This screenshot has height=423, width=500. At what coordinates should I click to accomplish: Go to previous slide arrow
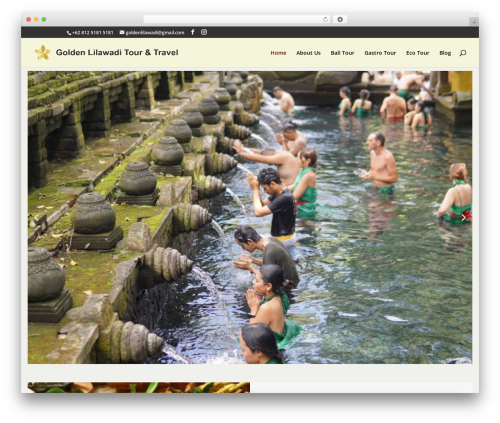point(36,218)
